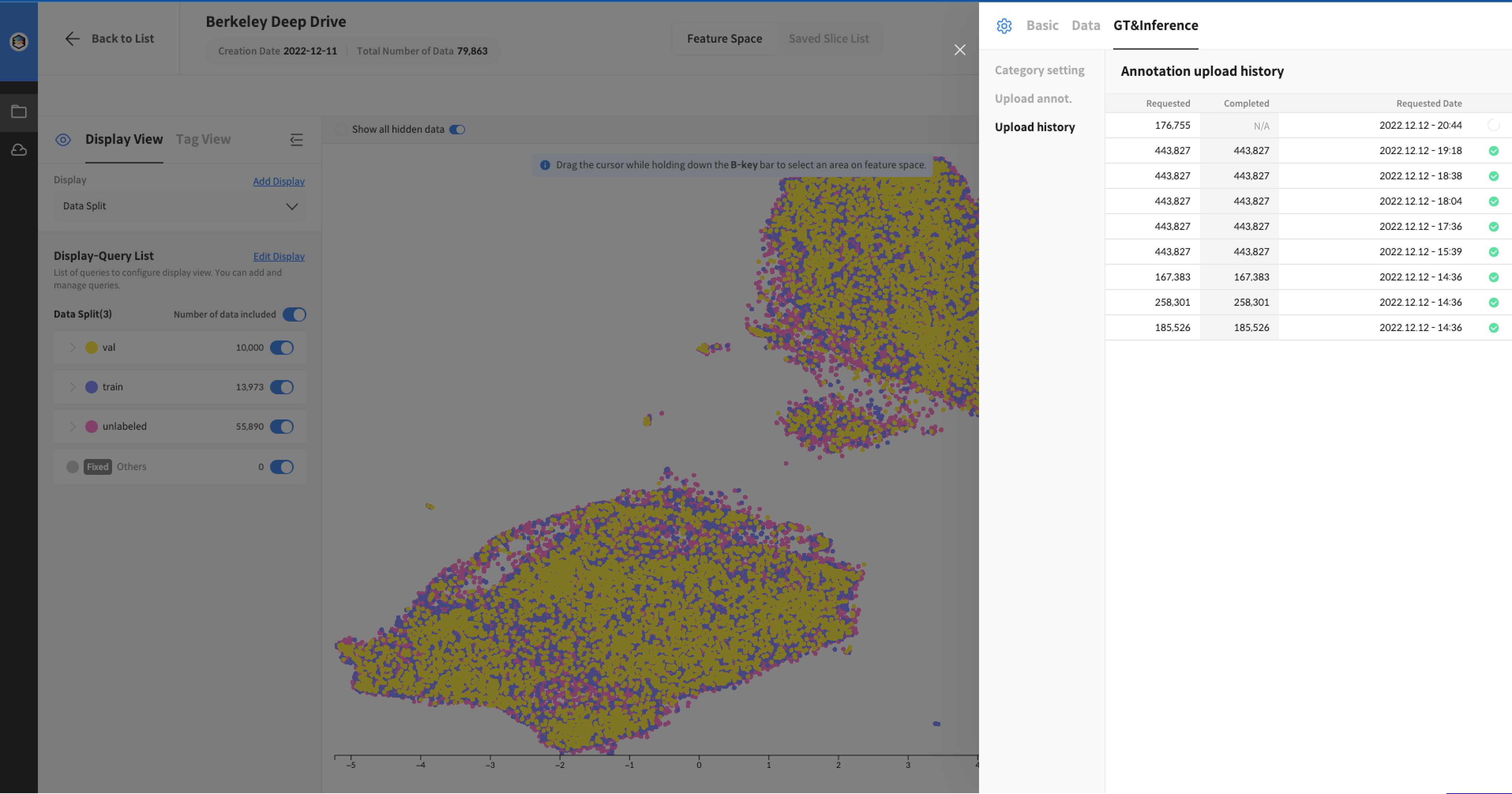Toggle Number of data included switch
Viewport: 1512px width, 794px height.
coord(294,314)
